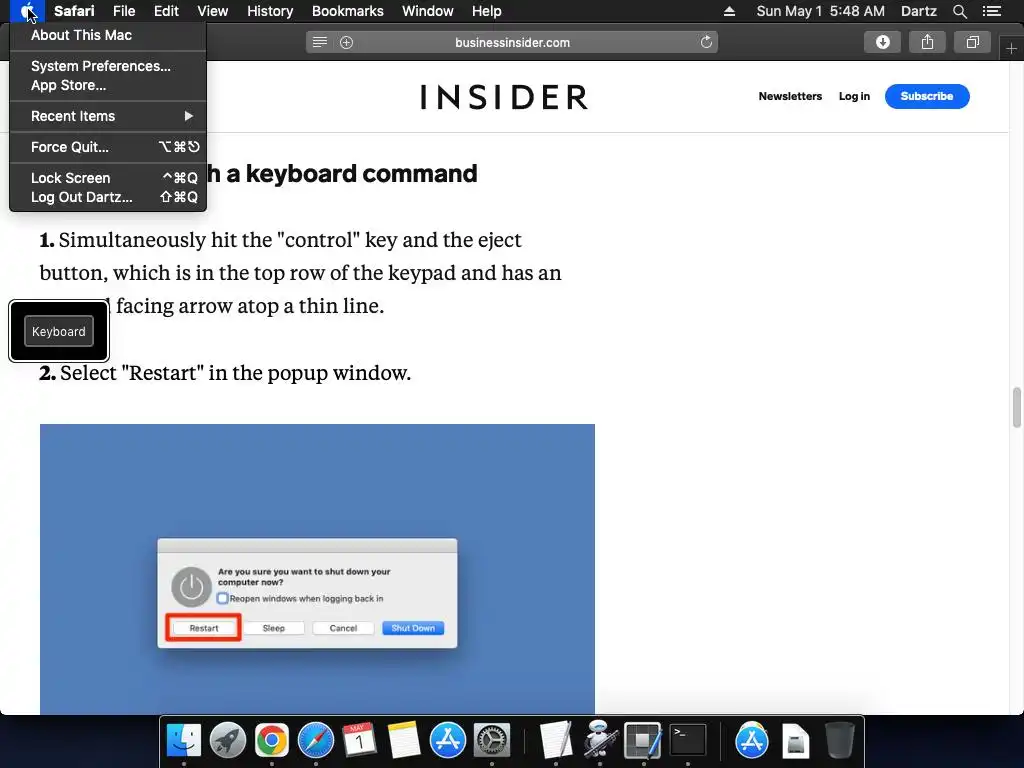Click the date and time in menu bar
Image resolution: width=1024 pixels, height=768 pixels.
point(820,11)
